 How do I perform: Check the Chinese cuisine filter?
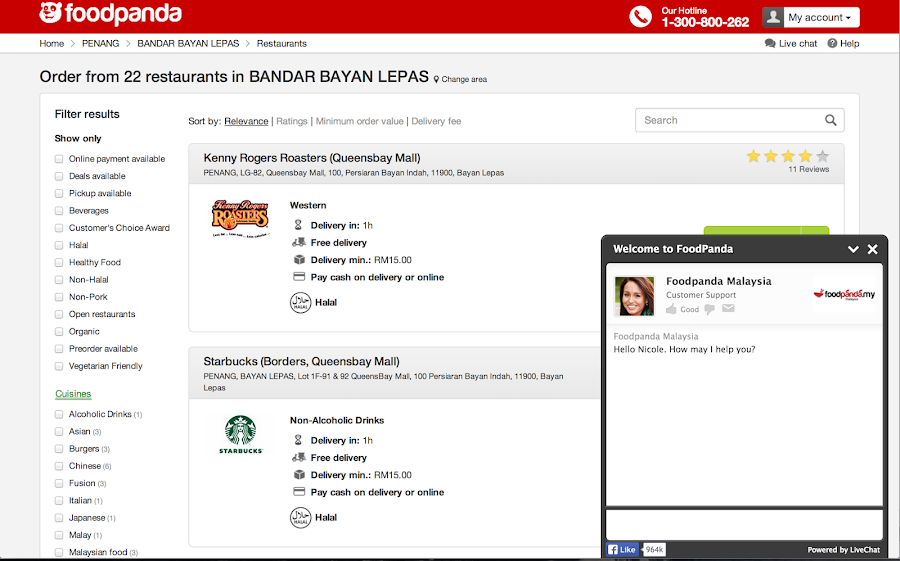[59, 466]
